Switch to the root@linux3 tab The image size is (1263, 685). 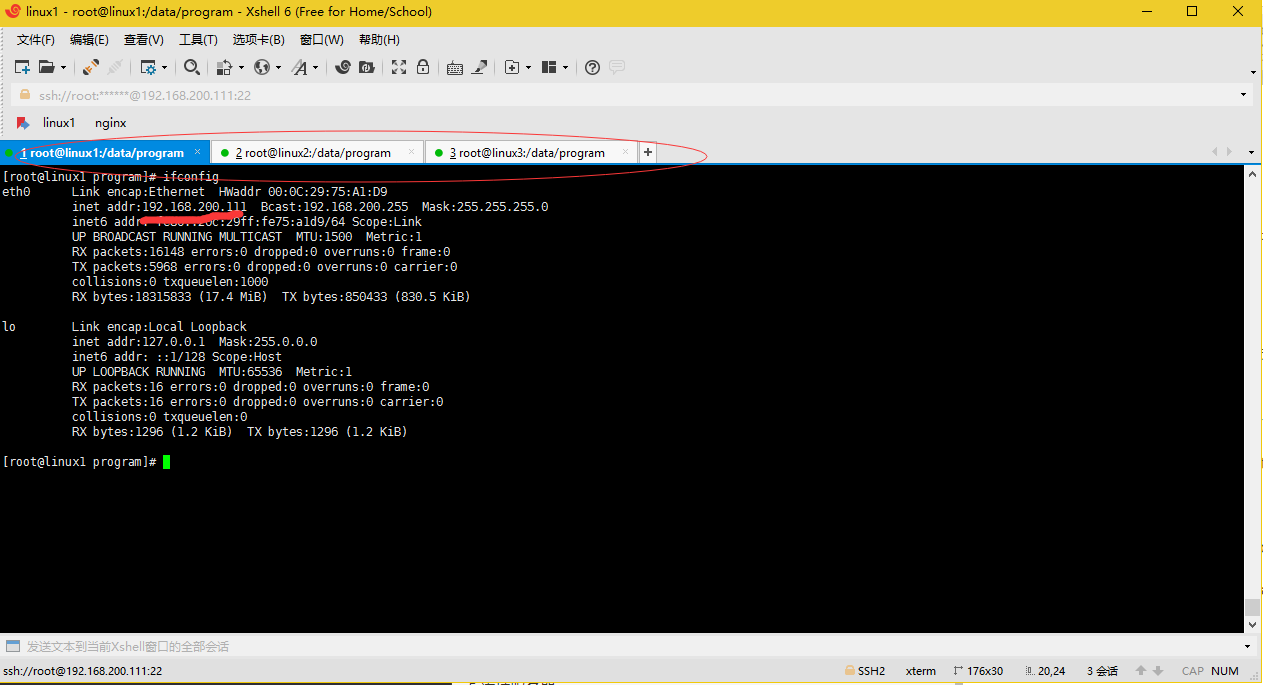pos(531,152)
